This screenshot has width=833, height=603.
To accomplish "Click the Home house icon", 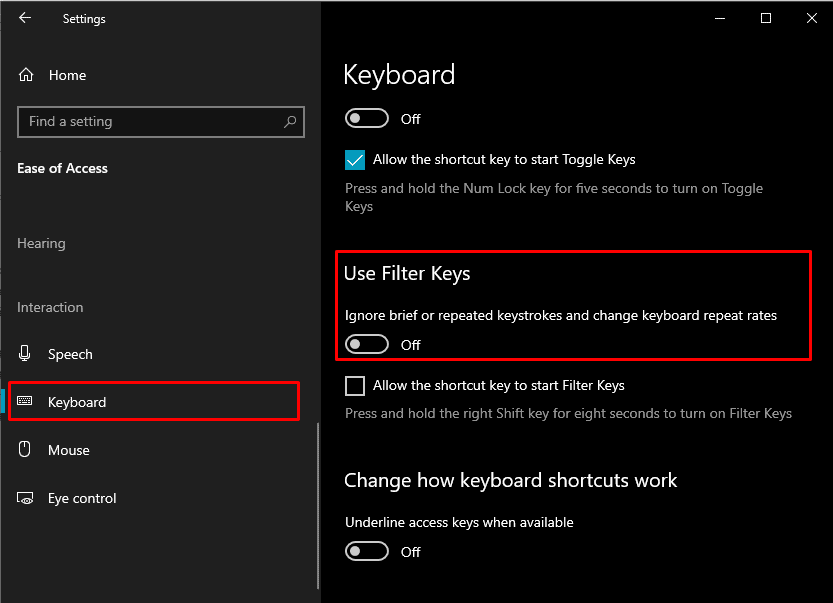I will [x=28, y=75].
